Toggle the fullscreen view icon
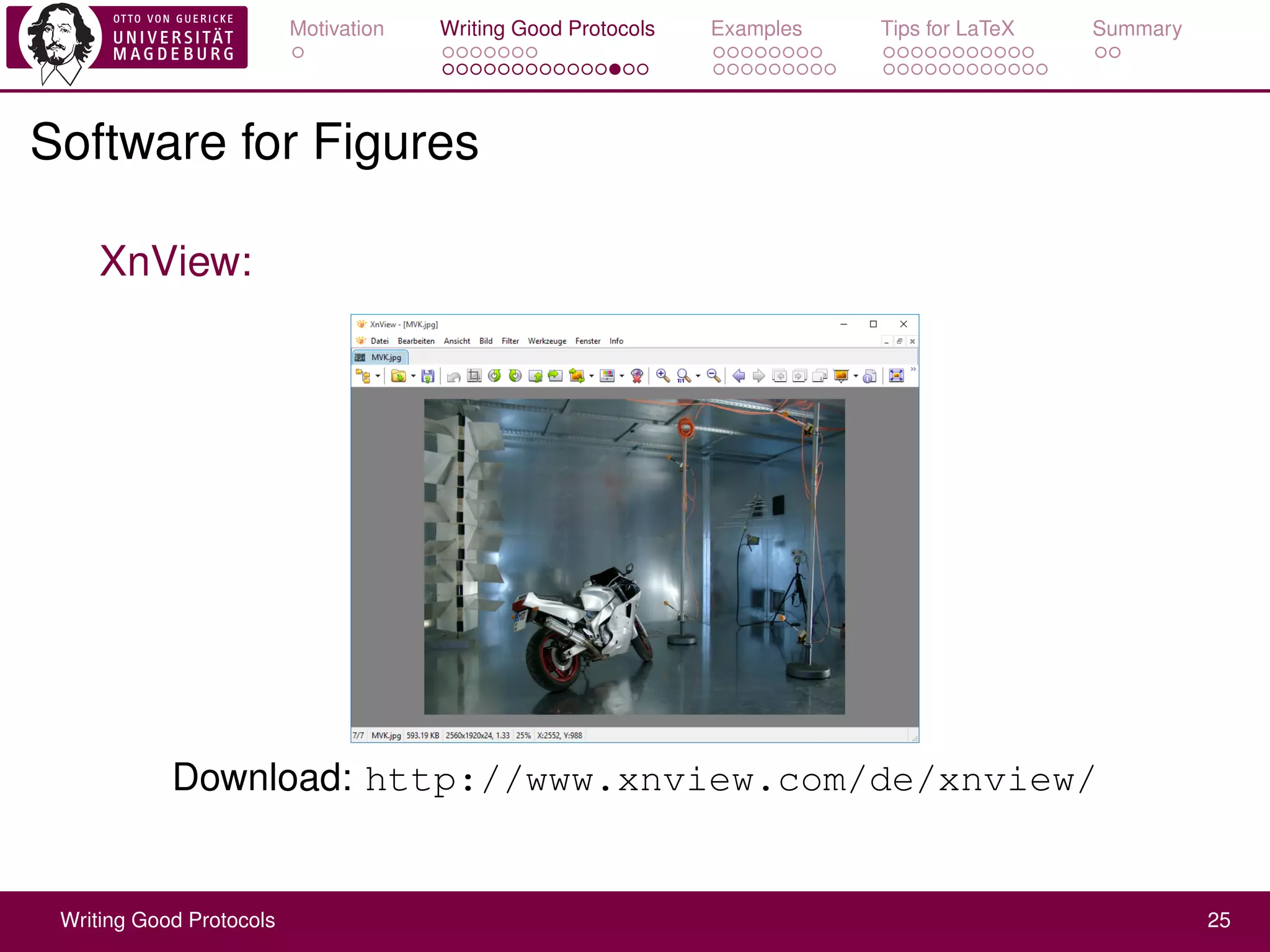This screenshot has width=1270, height=952. [896, 376]
